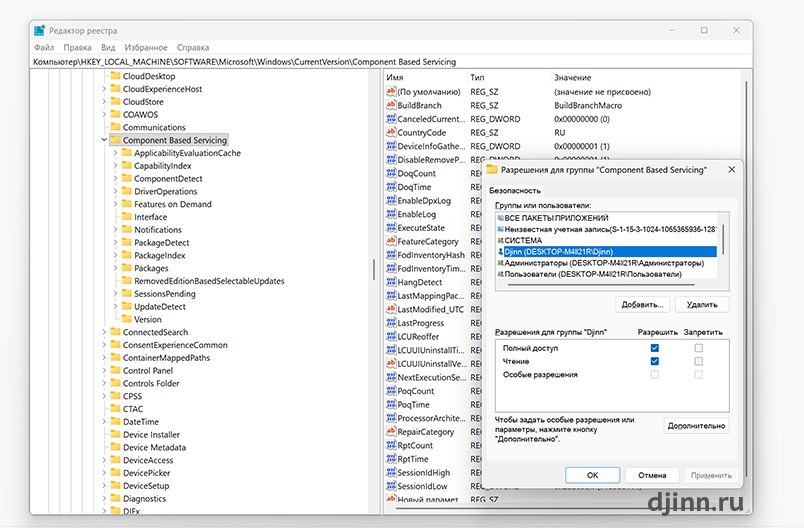This screenshot has height=528, width=804.
Task: Click the icon next to HangDetect value
Action: pyautogui.click(x=391, y=282)
